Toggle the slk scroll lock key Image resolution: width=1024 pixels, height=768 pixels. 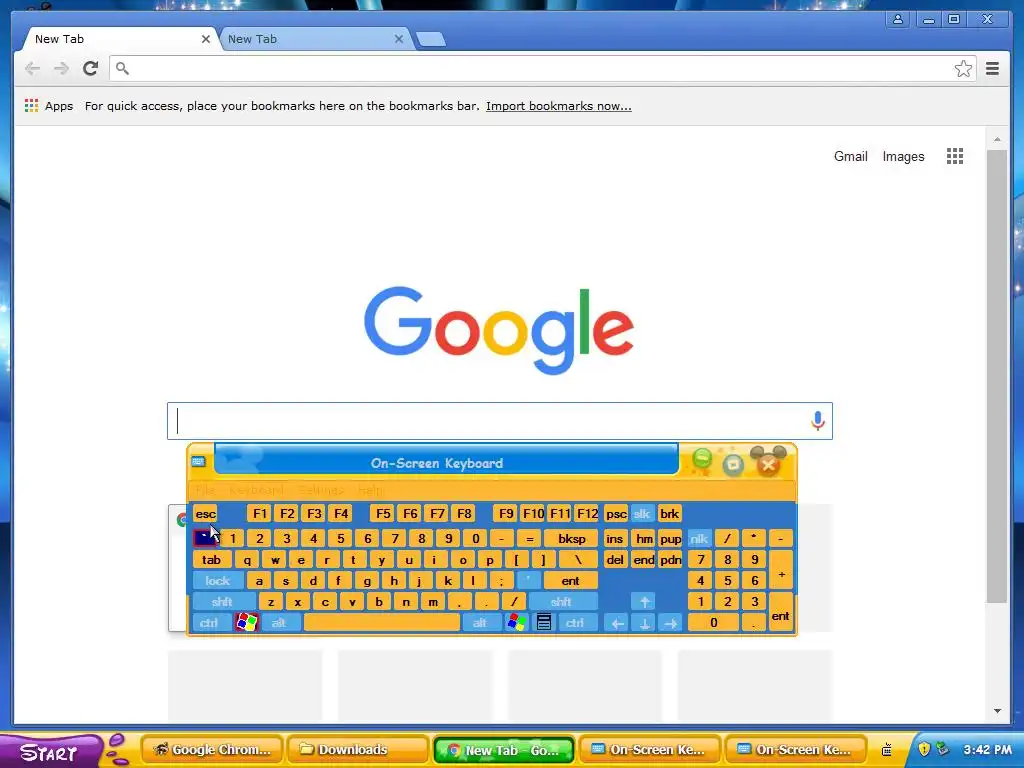[642, 514]
